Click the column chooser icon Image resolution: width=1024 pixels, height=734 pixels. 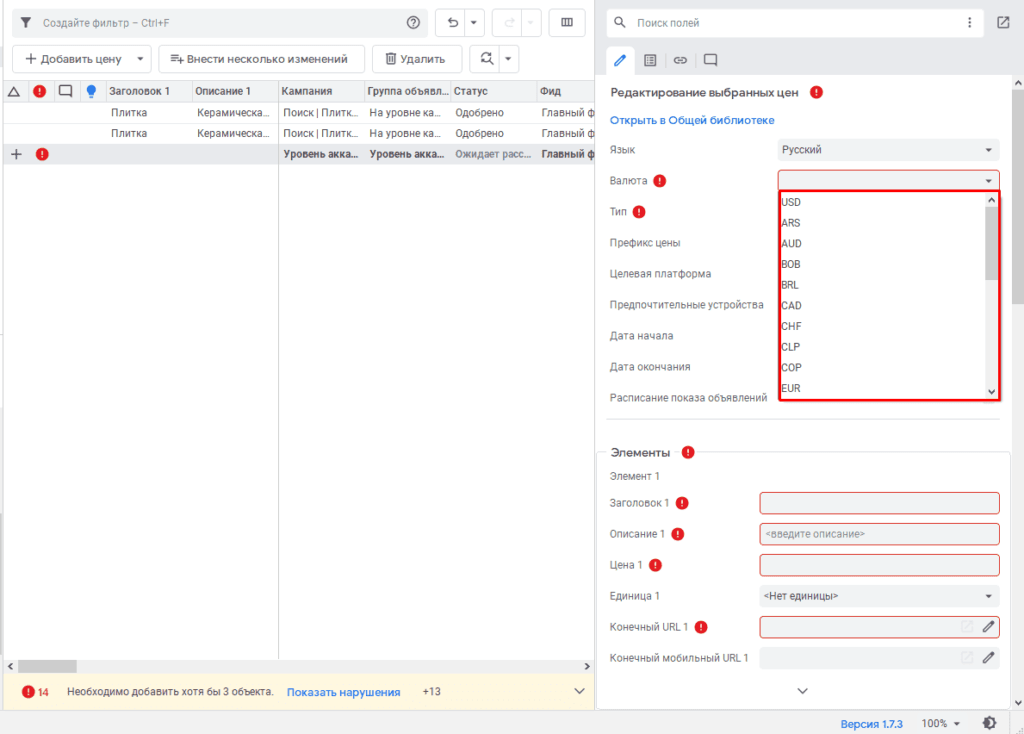[x=566, y=23]
